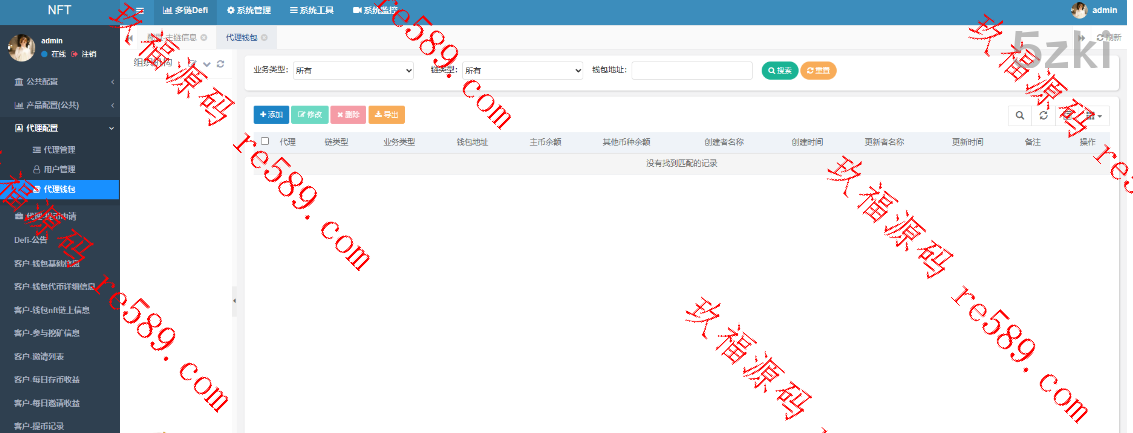This screenshot has height=433, width=1133.
Task: Close the 代理钱包 tab with its x icon
Action: click(264, 37)
